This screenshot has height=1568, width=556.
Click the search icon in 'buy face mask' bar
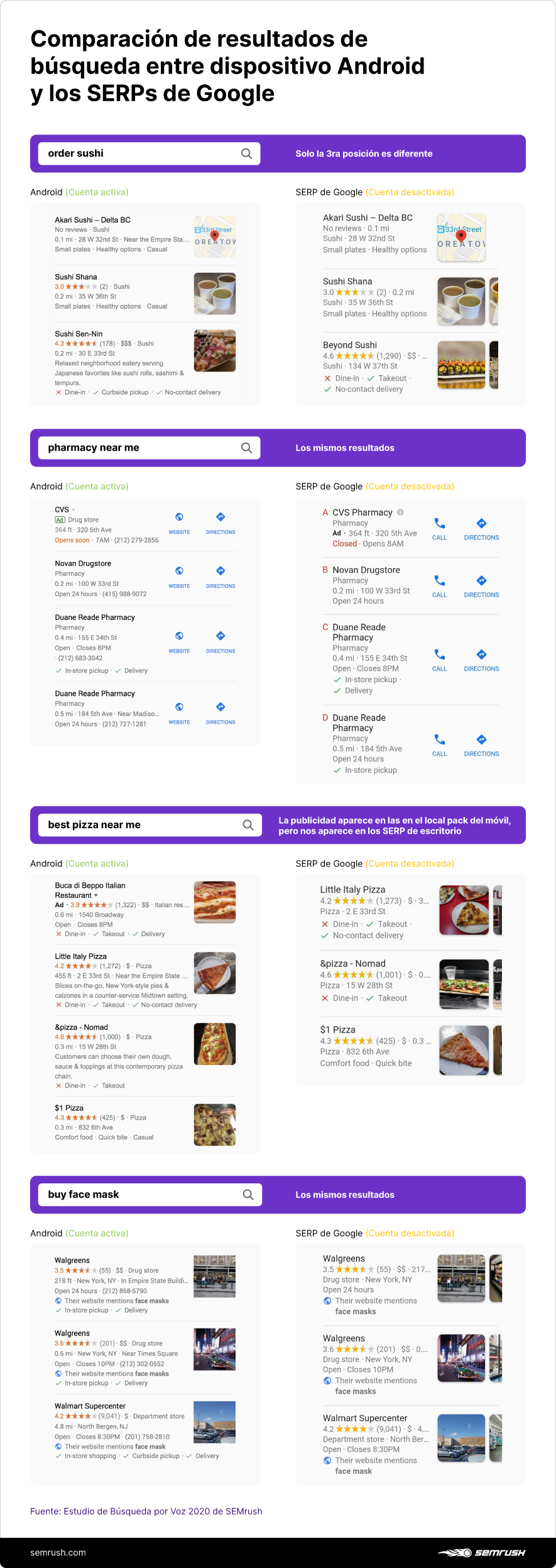click(x=248, y=1195)
